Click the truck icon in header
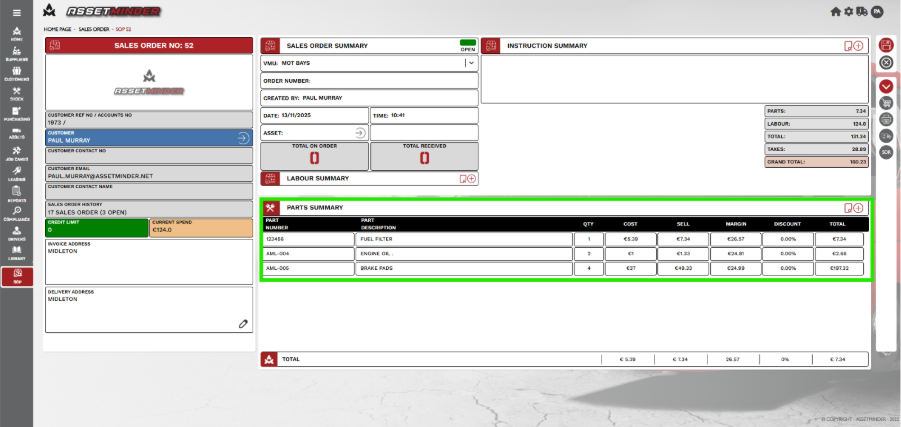The height and width of the screenshot is (427, 901). click(x=862, y=11)
